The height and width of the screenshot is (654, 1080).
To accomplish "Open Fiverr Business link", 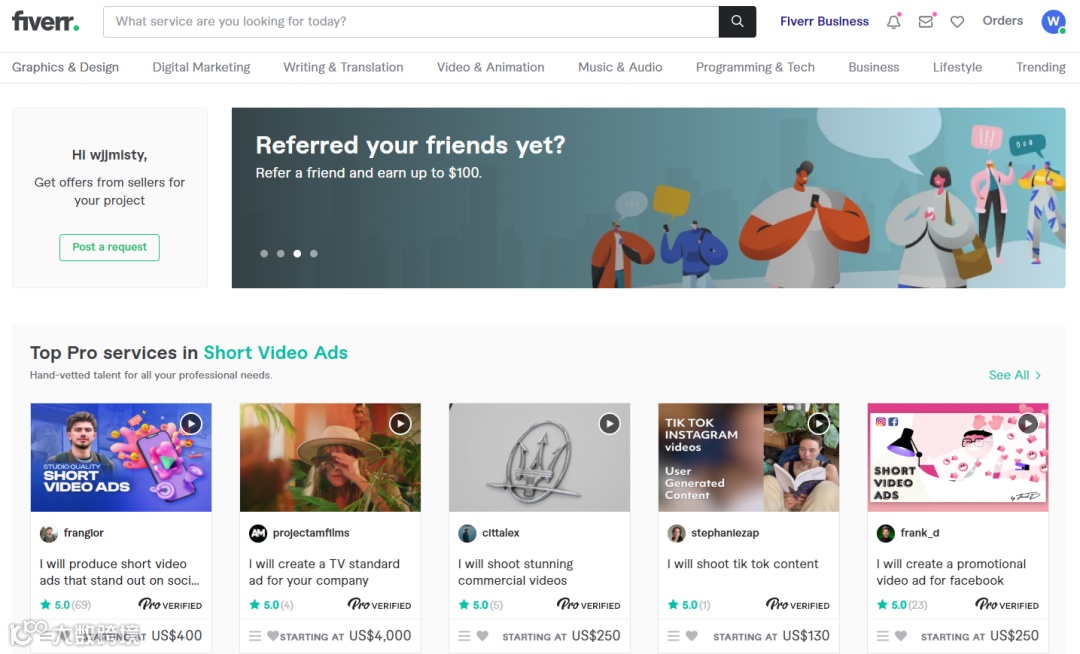I will click(x=824, y=21).
